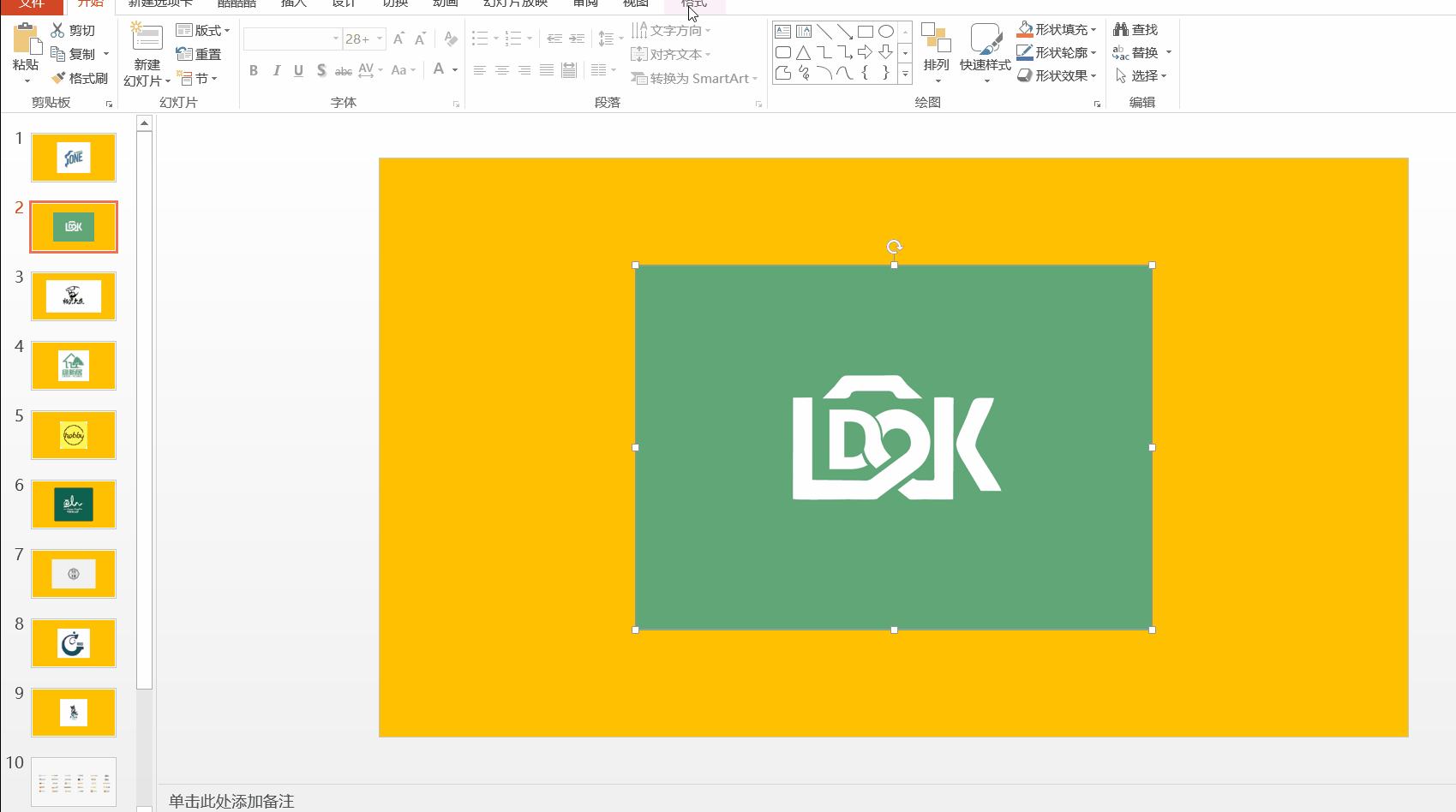Toggle underline formatting
The image size is (1456, 812).
pyautogui.click(x=298, y=70)
